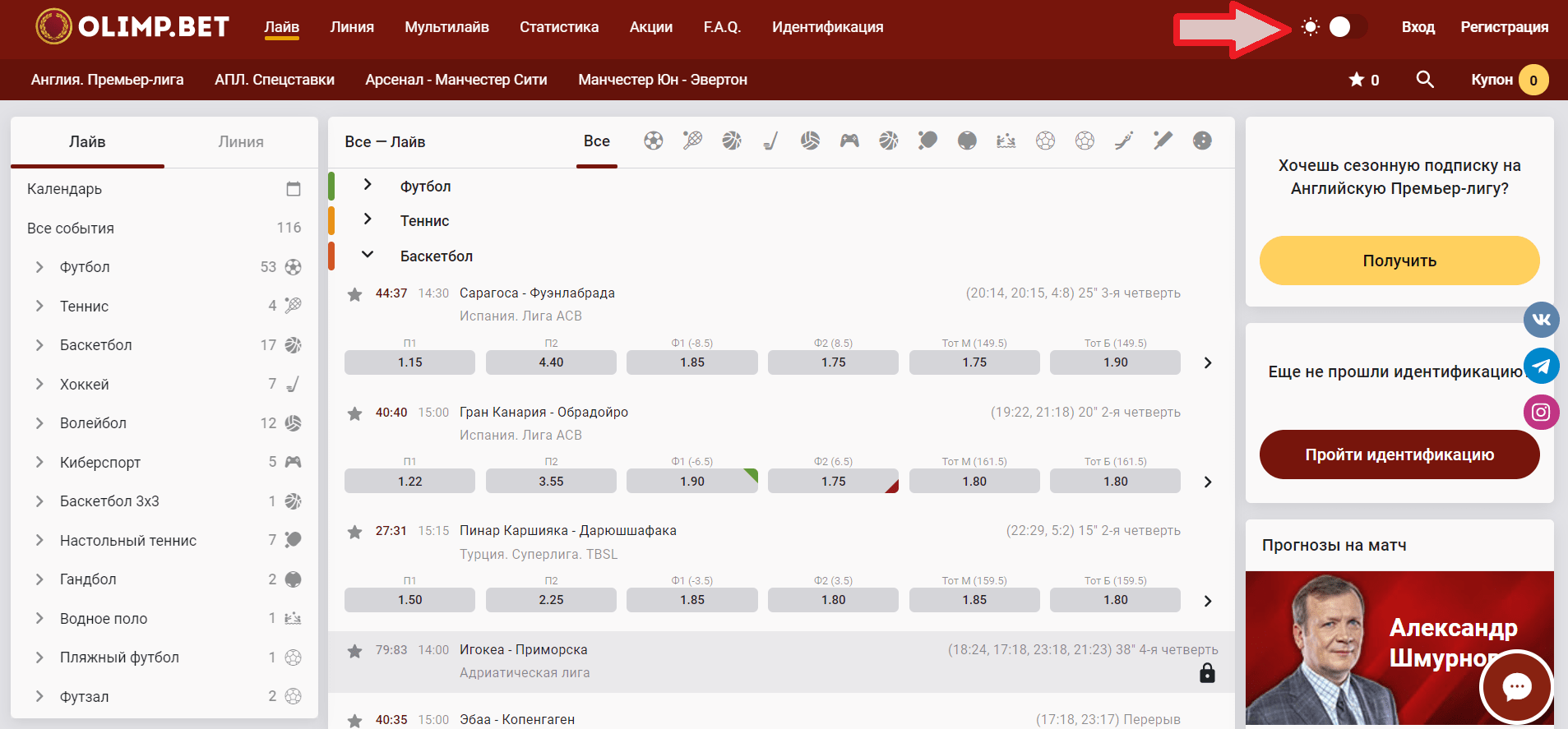Filter live events by esports gamepad icon
The width and height of the screenshot is (1568, 729).
(x=849, y=141)
